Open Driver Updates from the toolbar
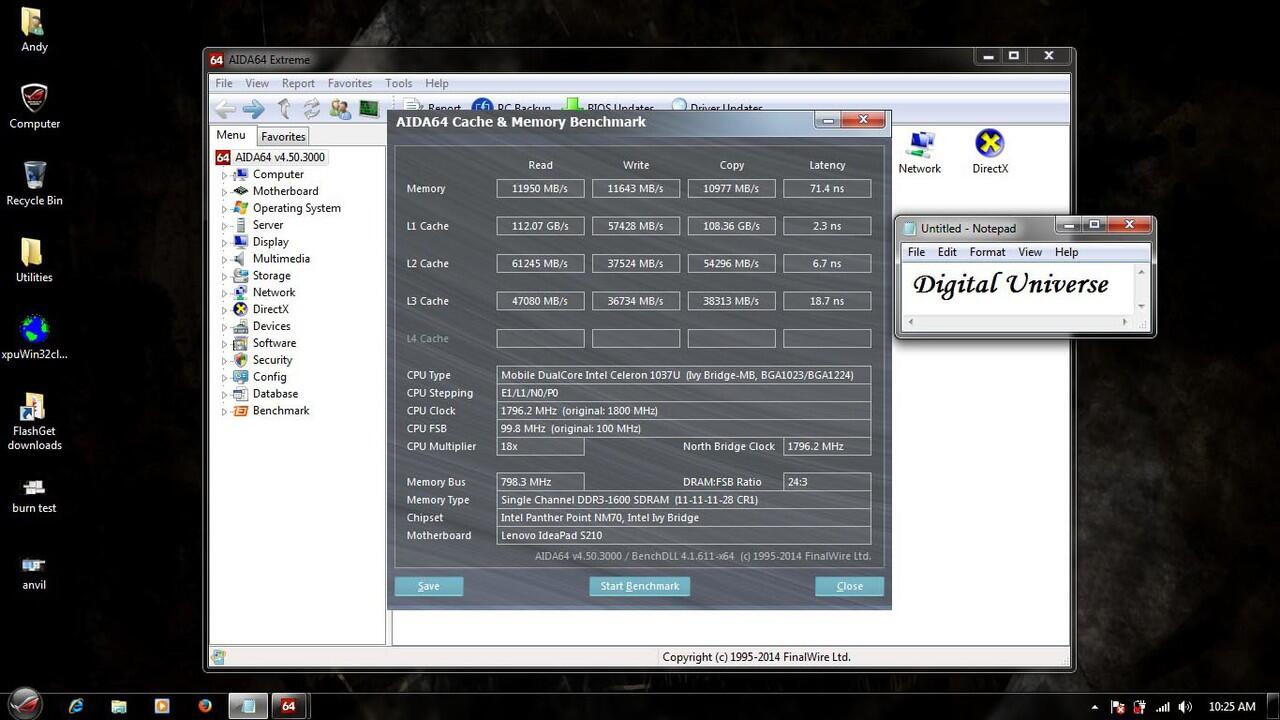This screenshot has width=1280, height=720. pos(717,107)
